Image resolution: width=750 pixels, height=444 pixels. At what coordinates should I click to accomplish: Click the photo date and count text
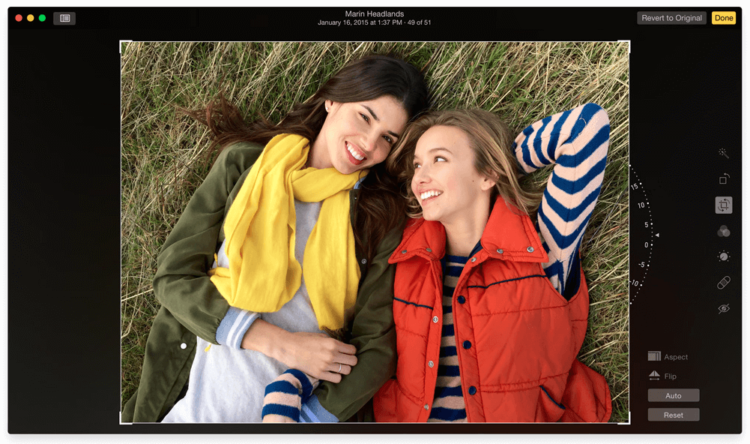(375, 22)
